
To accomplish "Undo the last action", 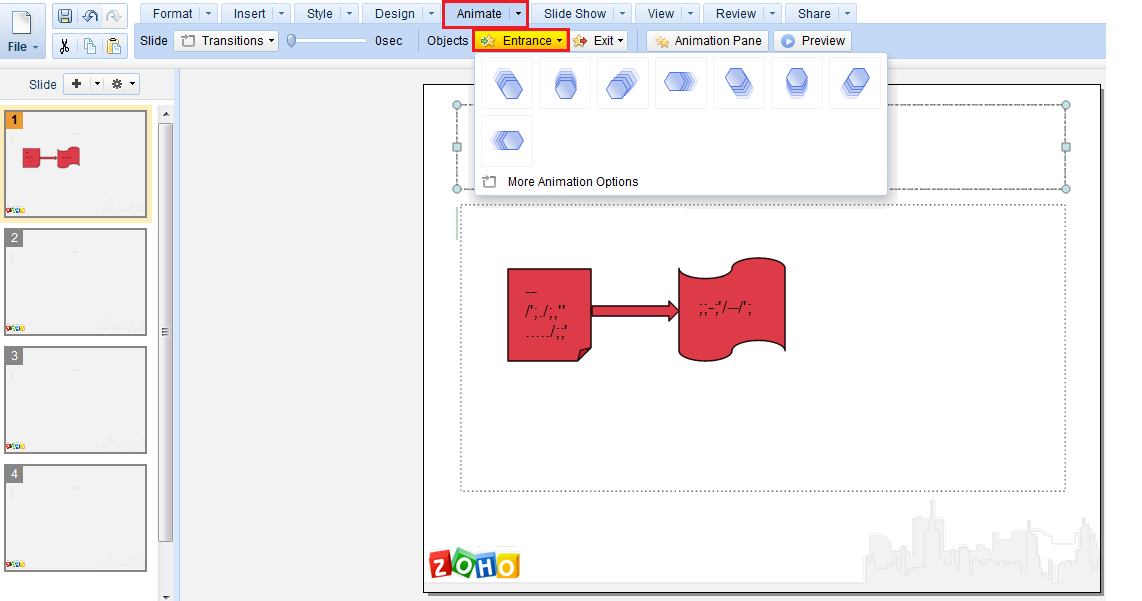I will pyautogui.click(x=90, y=16).
